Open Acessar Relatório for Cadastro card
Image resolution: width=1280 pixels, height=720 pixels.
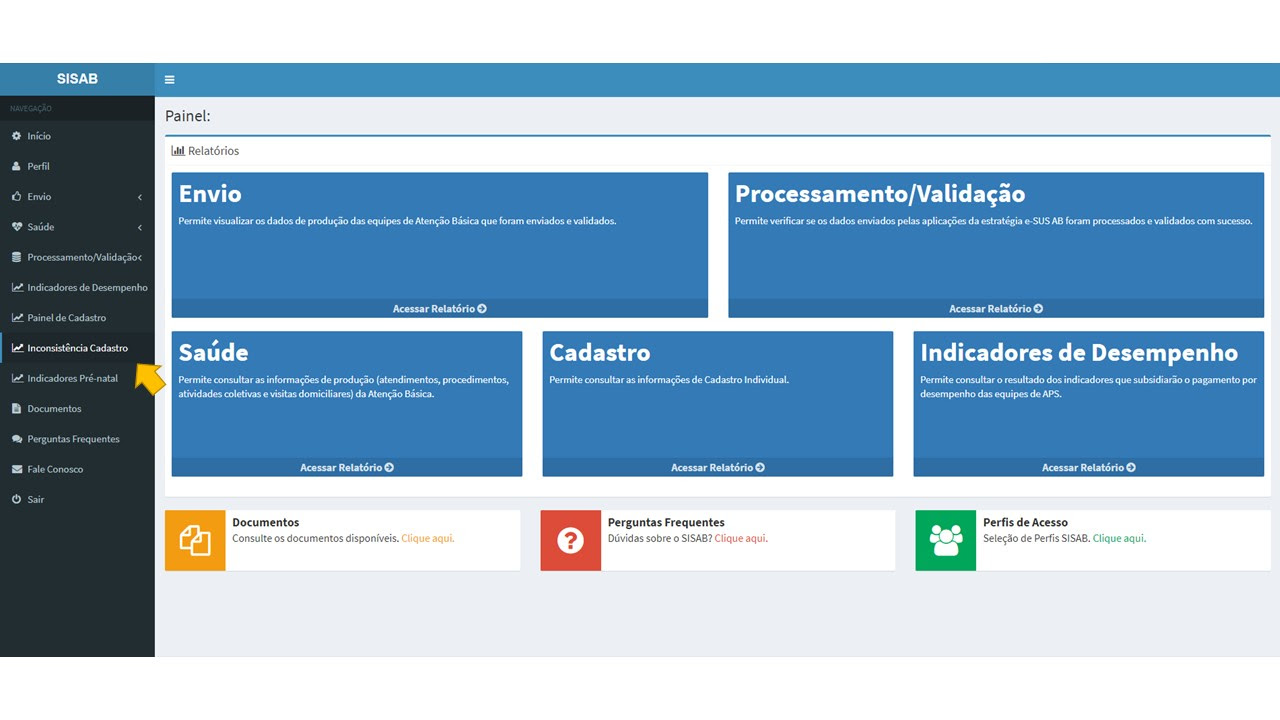click(x=717, y=468)
